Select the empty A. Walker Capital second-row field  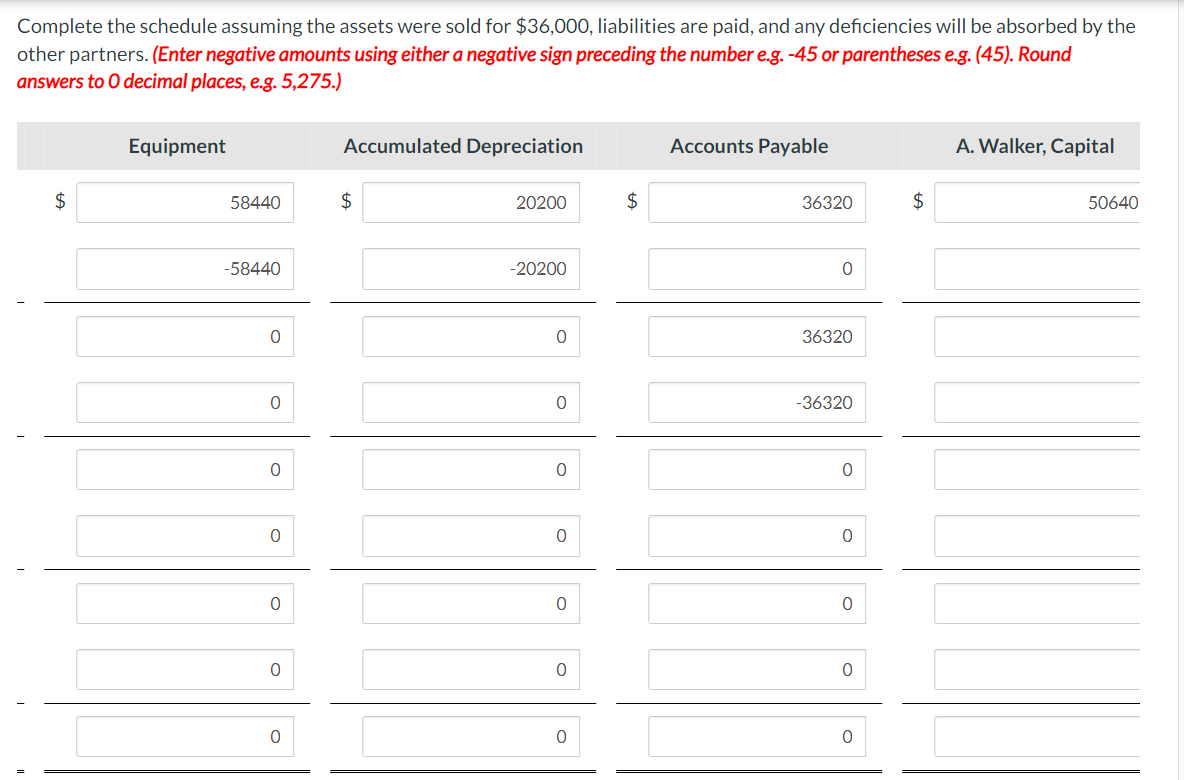coord(1035,268)
